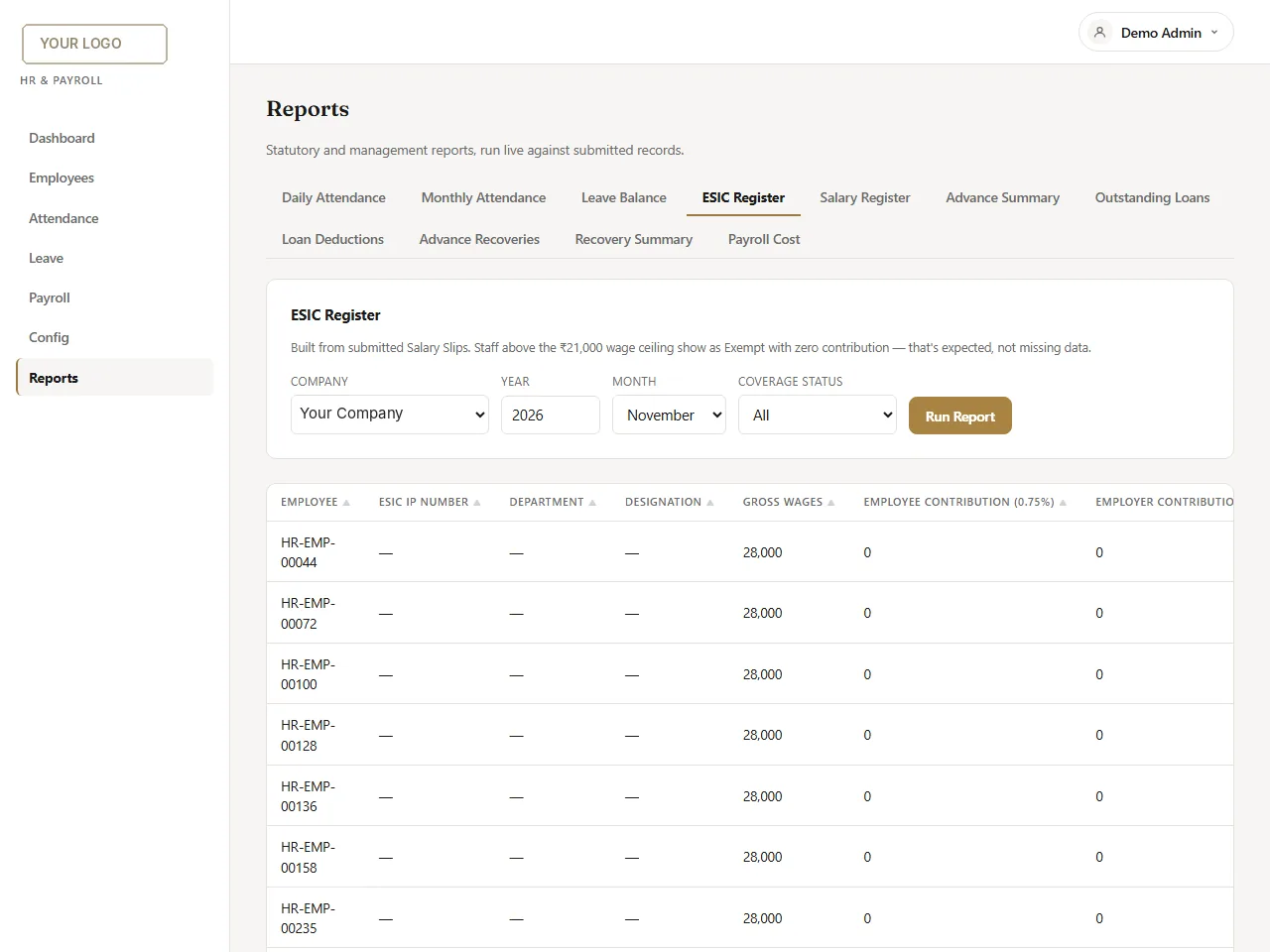This screenshot has height=952, width=1270.
Task: Click employee ID HR-EMP-00044
Action: pos(308,552)
